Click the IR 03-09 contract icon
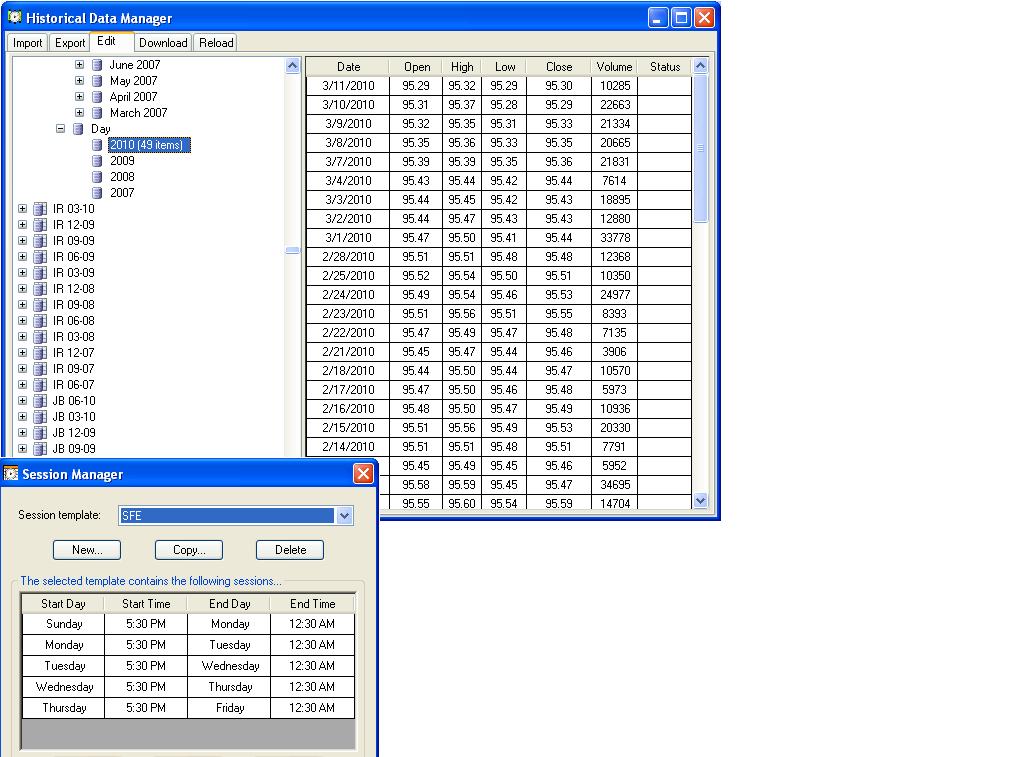 (x=40, y=273)
